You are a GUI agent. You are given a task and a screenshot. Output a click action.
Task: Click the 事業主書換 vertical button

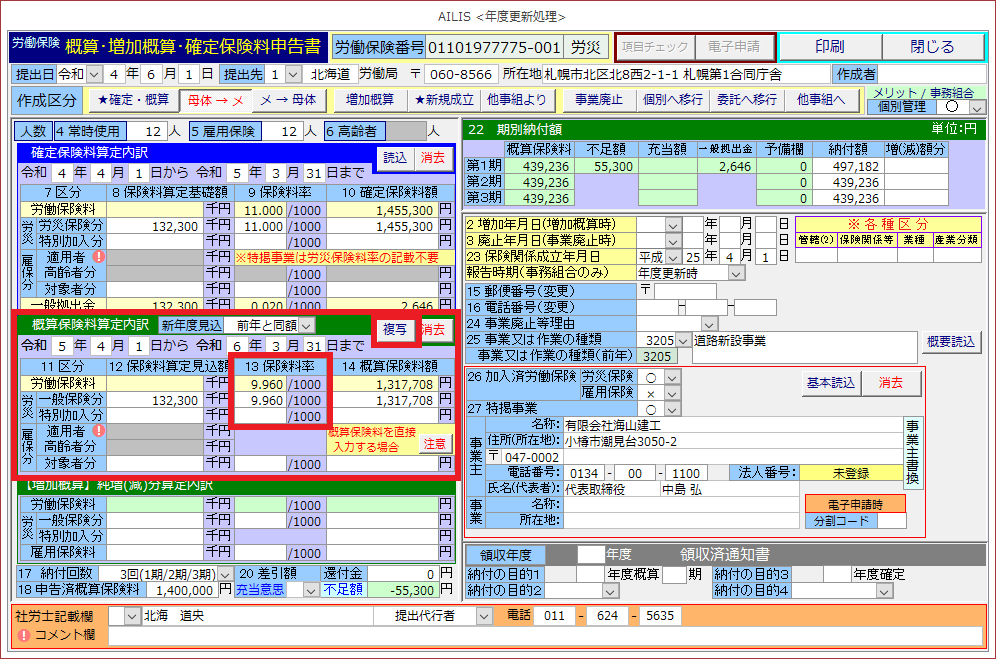[x=912, y=452]
